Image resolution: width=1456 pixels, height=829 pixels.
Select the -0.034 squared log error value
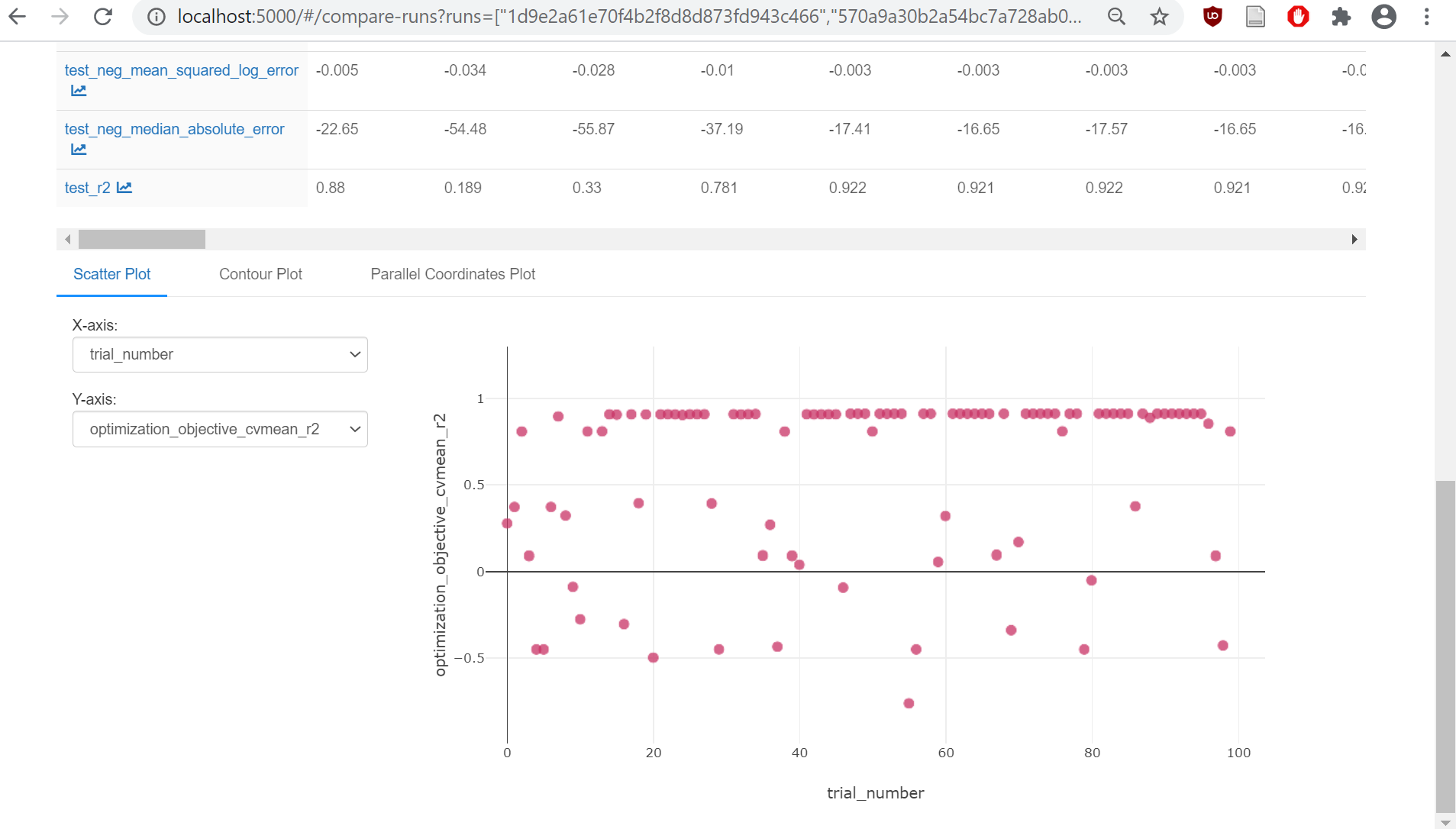pyautogui.click(x=465, y=70)
